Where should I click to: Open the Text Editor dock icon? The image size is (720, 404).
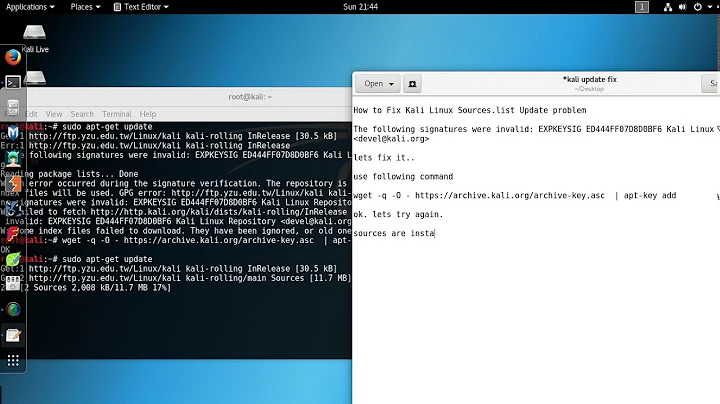(13, 335)
